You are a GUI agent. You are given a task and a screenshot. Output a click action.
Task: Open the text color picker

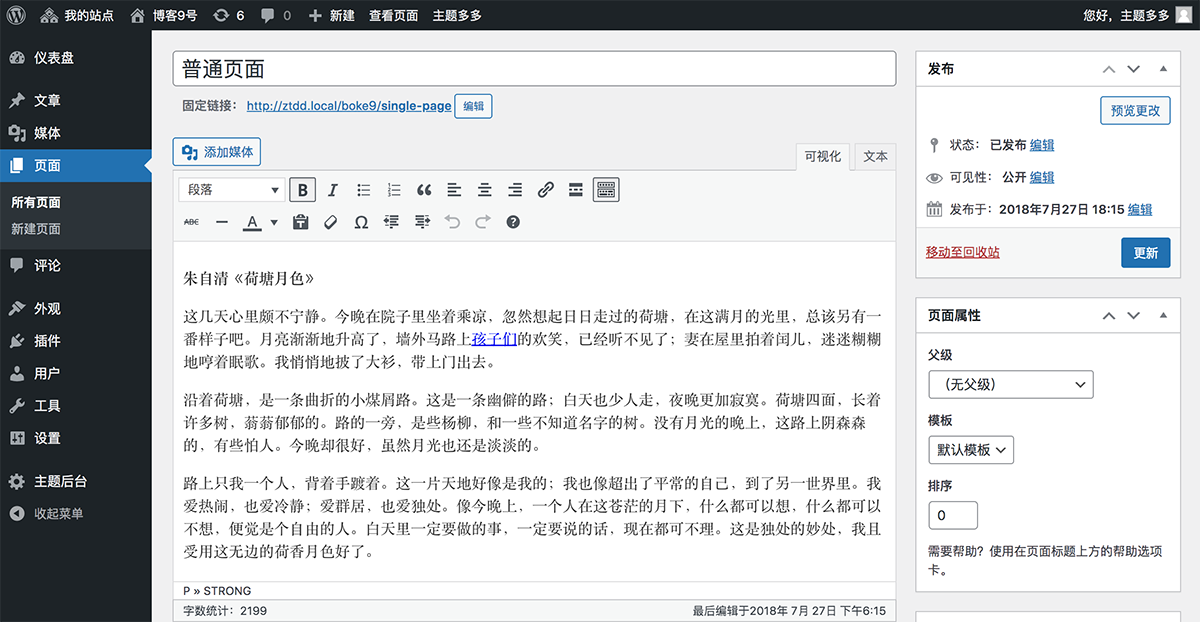point(253,222)
